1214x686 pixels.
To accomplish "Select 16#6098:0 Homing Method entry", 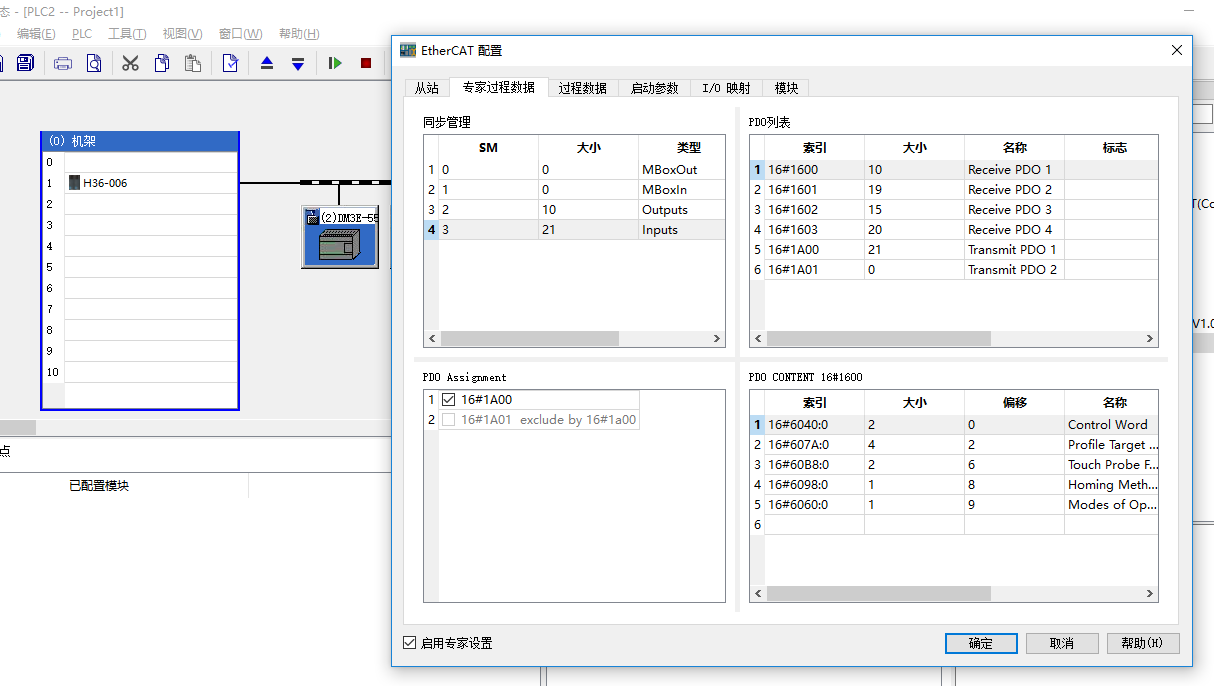I will pos(954,485).
